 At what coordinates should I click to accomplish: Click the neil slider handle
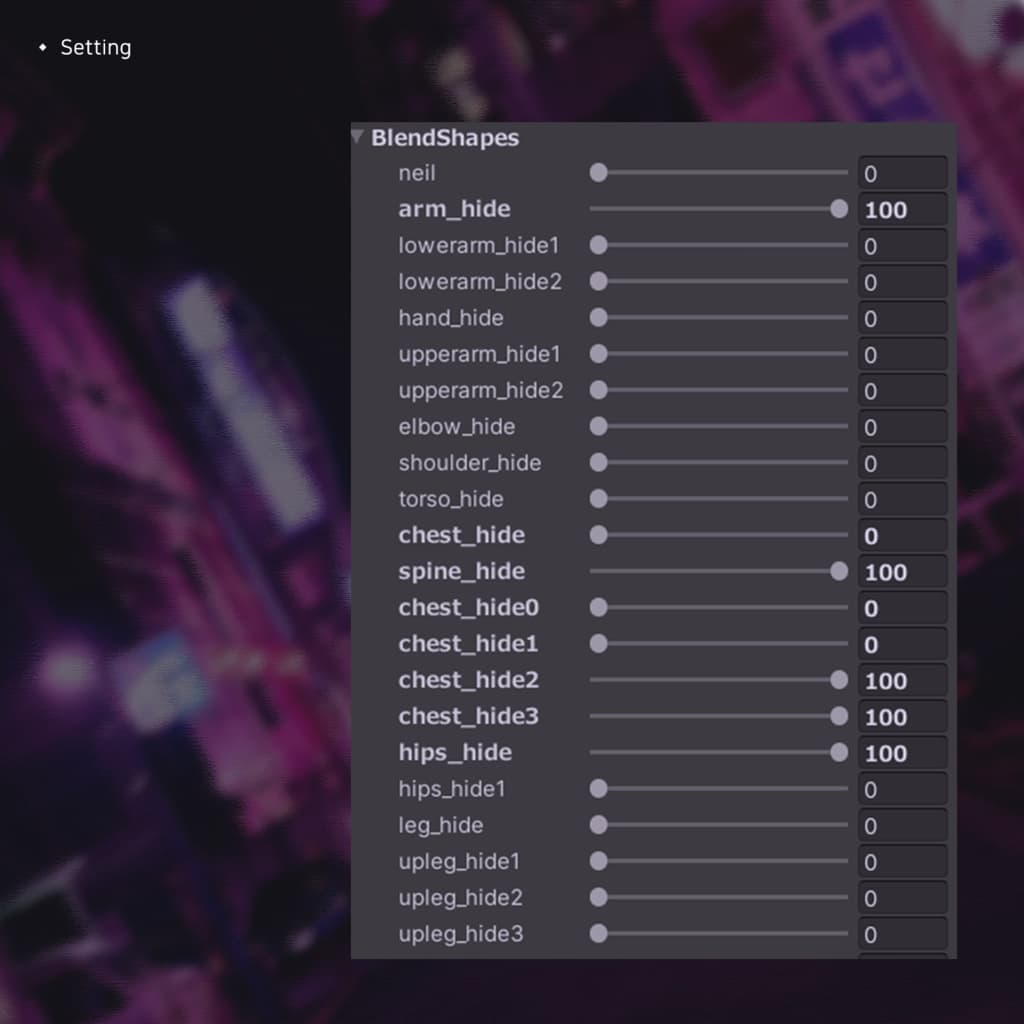(x=598, y=173)
